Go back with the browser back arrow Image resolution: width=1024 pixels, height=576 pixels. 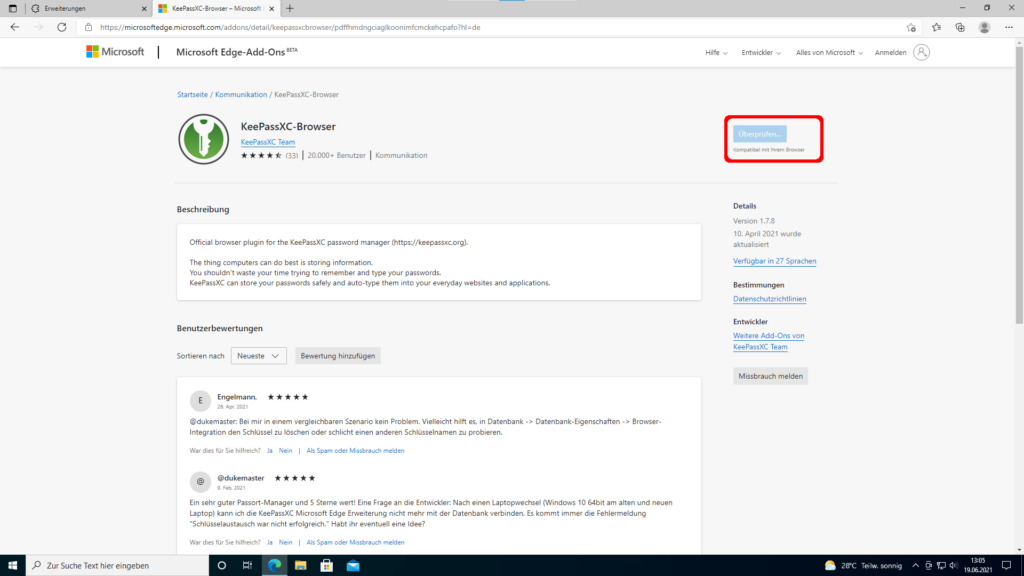click(x=14, y=27)
